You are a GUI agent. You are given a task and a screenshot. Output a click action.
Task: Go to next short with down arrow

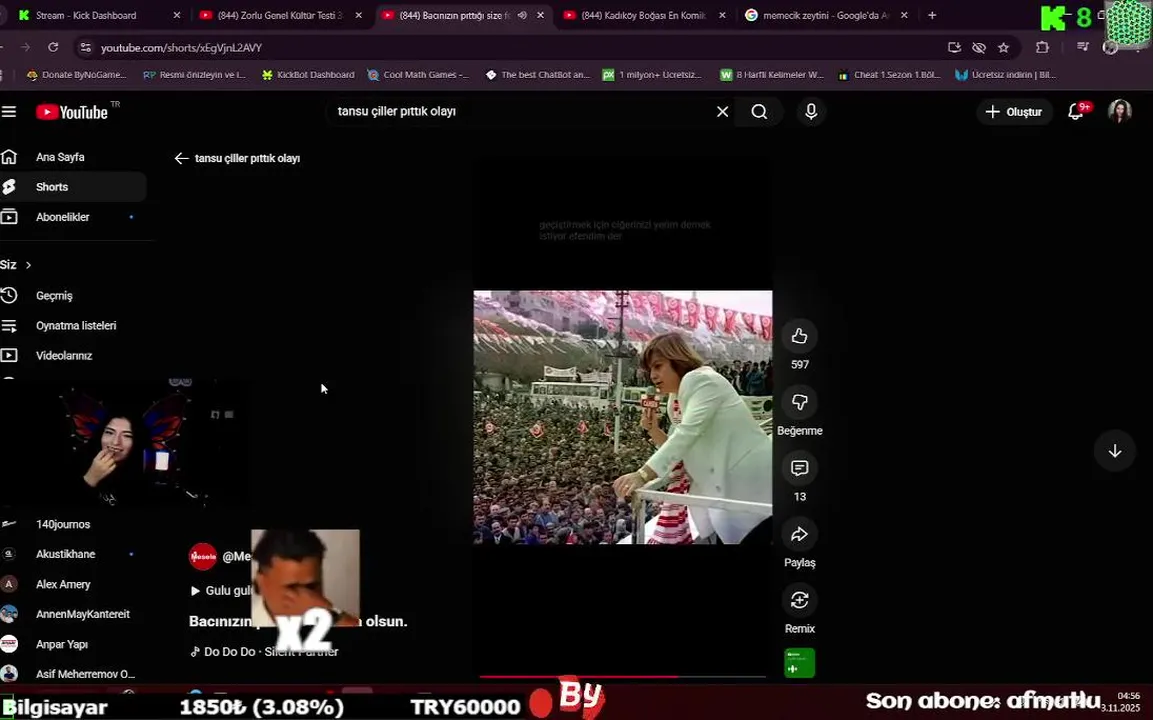click(x=1115, y=451)
